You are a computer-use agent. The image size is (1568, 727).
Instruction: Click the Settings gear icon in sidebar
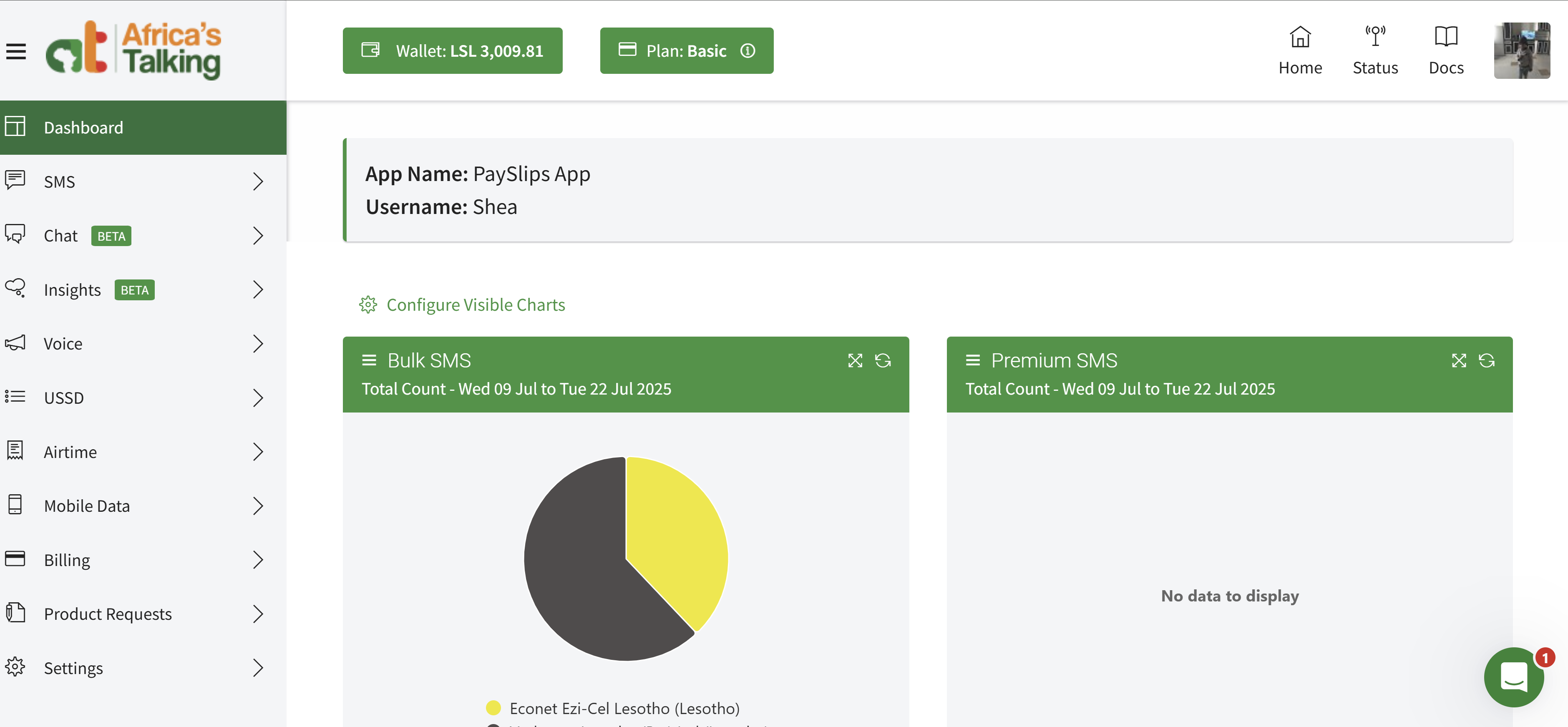point(15,667)
